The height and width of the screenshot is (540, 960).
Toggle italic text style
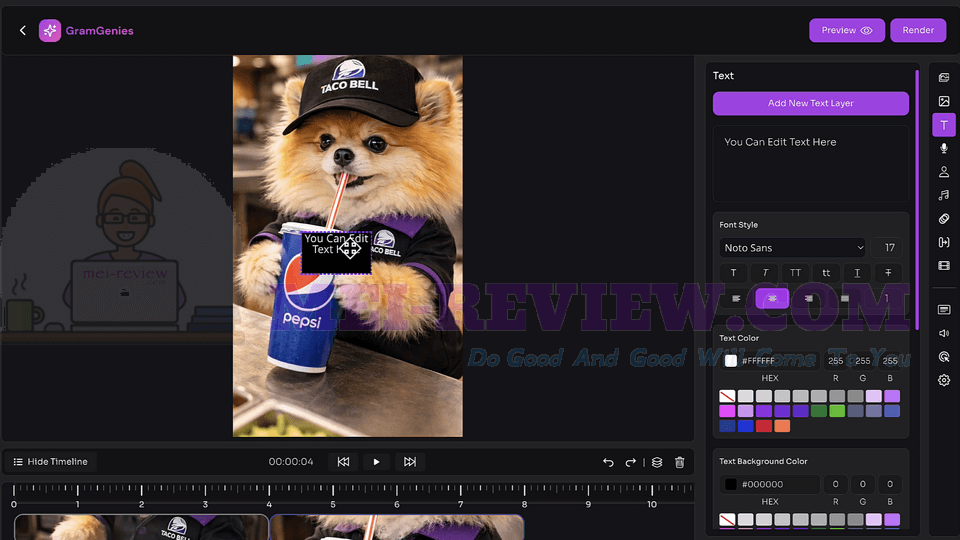tap(765, 273)
